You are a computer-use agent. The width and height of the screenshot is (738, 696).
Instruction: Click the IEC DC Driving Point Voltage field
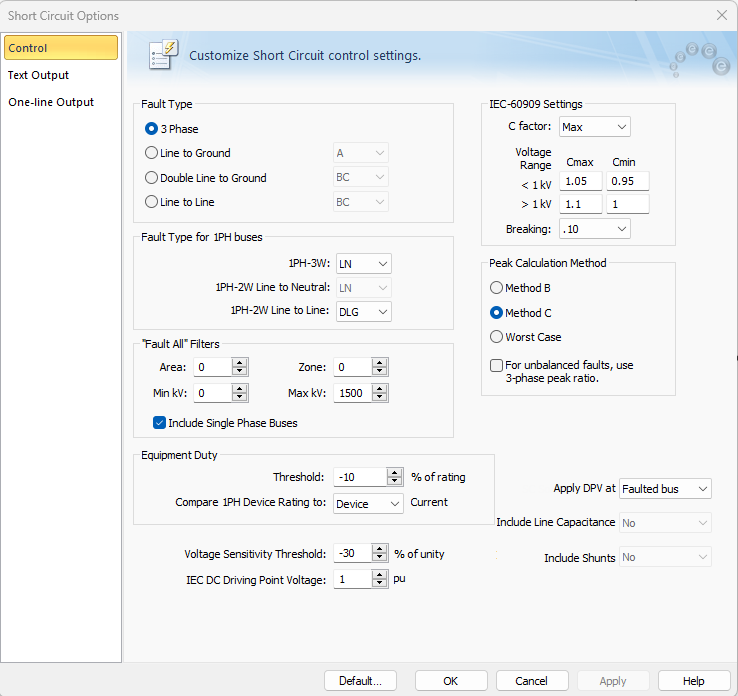click(353, 579)
